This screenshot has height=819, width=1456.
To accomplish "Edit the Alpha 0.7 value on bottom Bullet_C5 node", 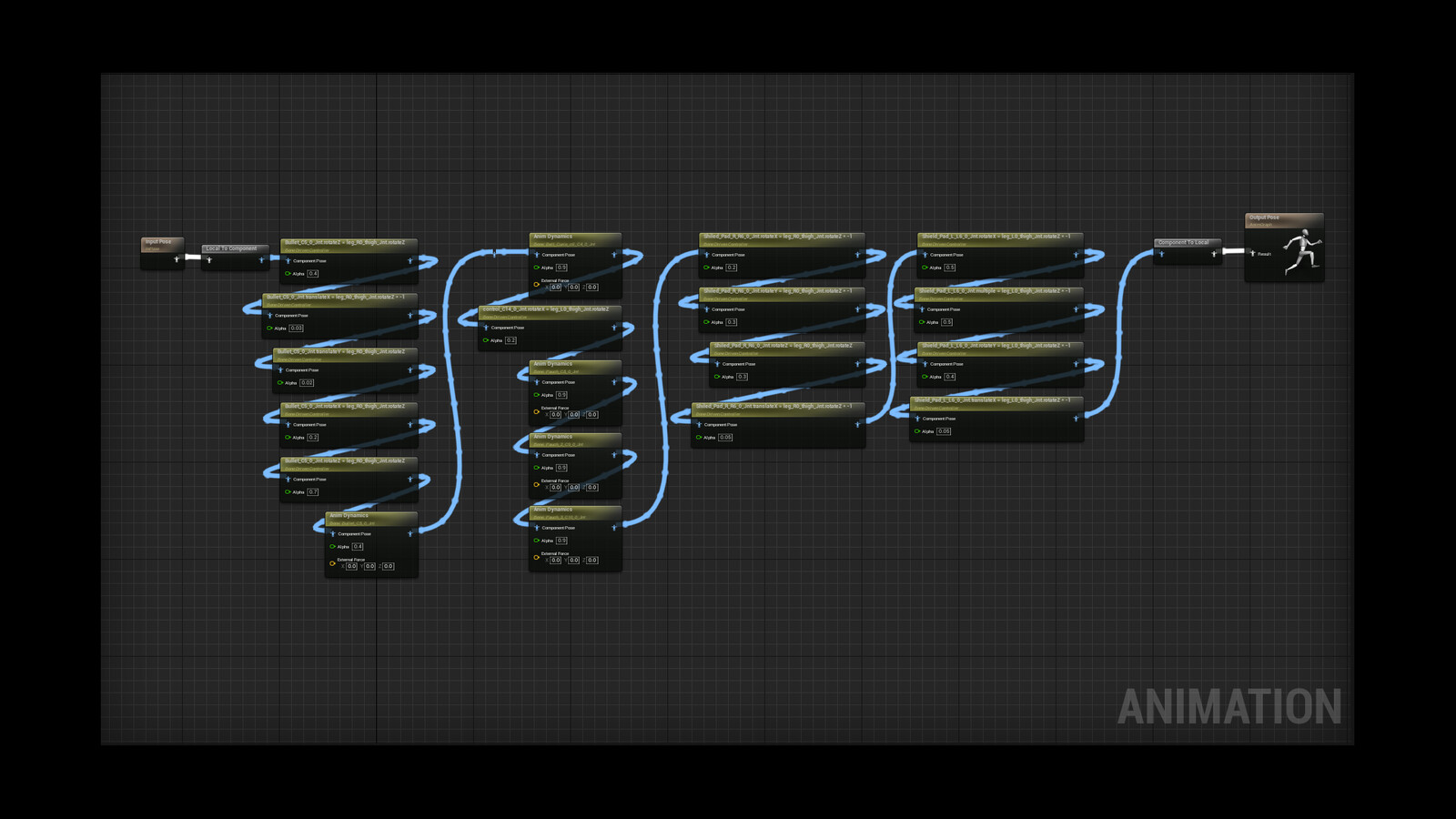I will 313,492.
